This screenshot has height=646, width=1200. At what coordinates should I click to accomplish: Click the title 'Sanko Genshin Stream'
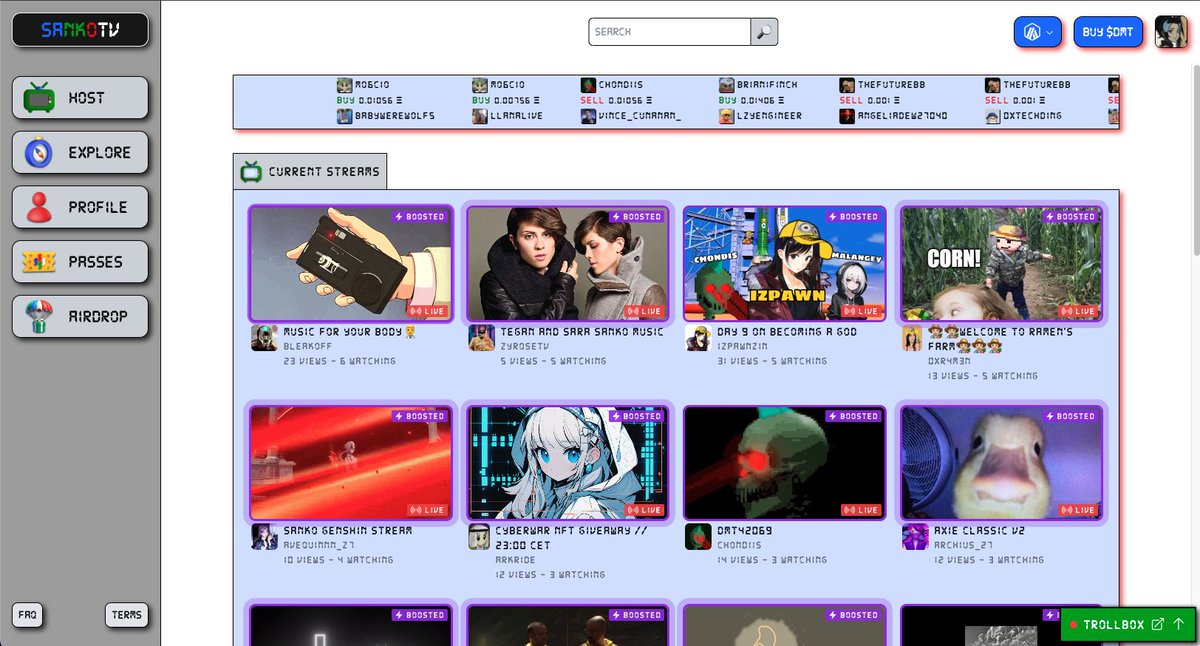347,531
